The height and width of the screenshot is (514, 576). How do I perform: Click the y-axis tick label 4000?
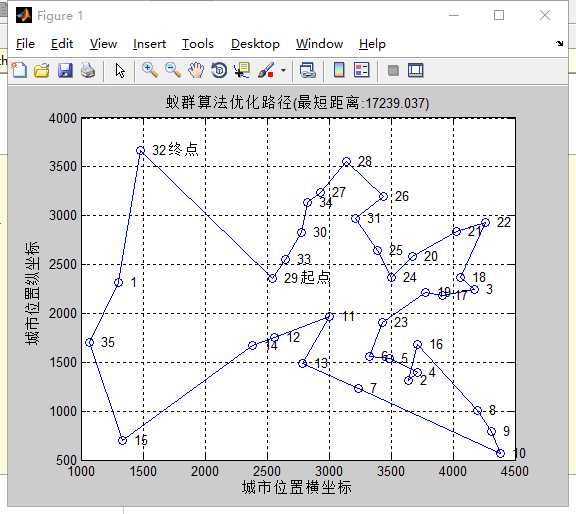click(63, 118)
